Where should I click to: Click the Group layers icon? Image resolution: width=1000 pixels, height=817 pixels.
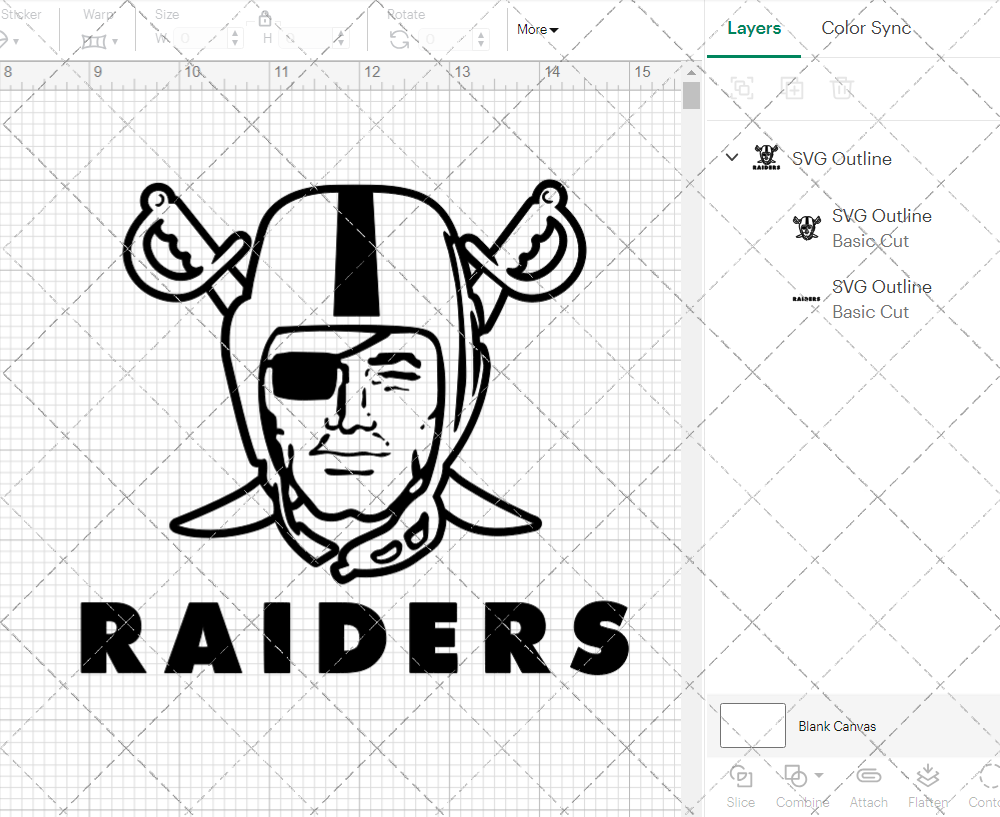coord(742,88)
